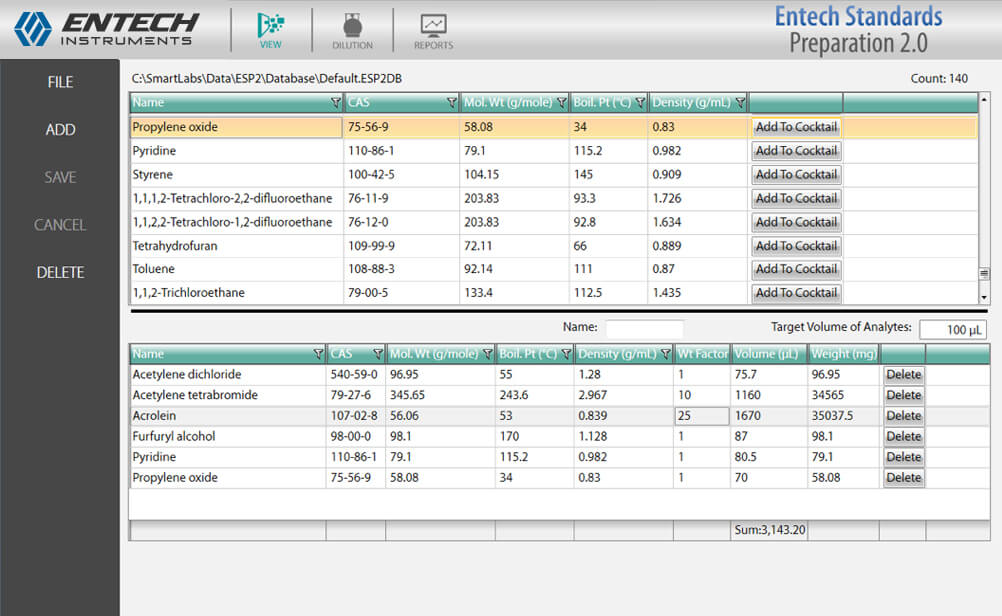The image size is (1002, 616).
Task: Delete Acetylene dichloride from cocktail
Action: pyautogui.click(x=904, y=374)
